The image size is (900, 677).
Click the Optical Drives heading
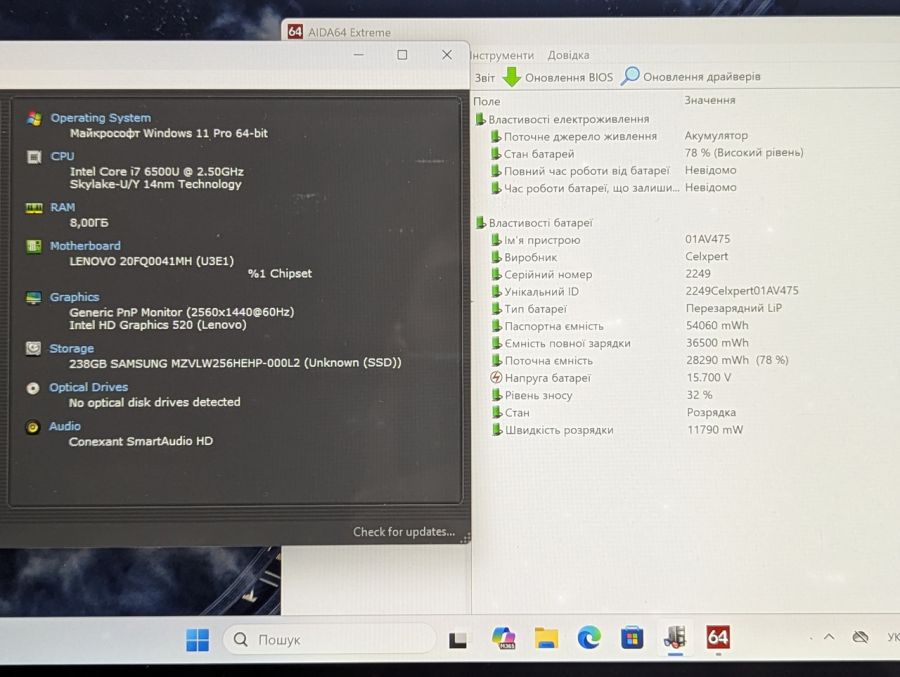pos(88,387)
